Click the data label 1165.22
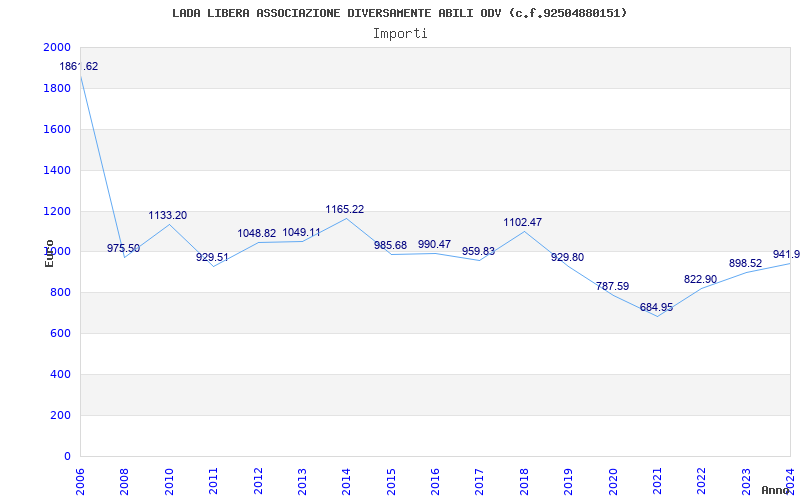 pyautogui.click(x=345, y=209)
